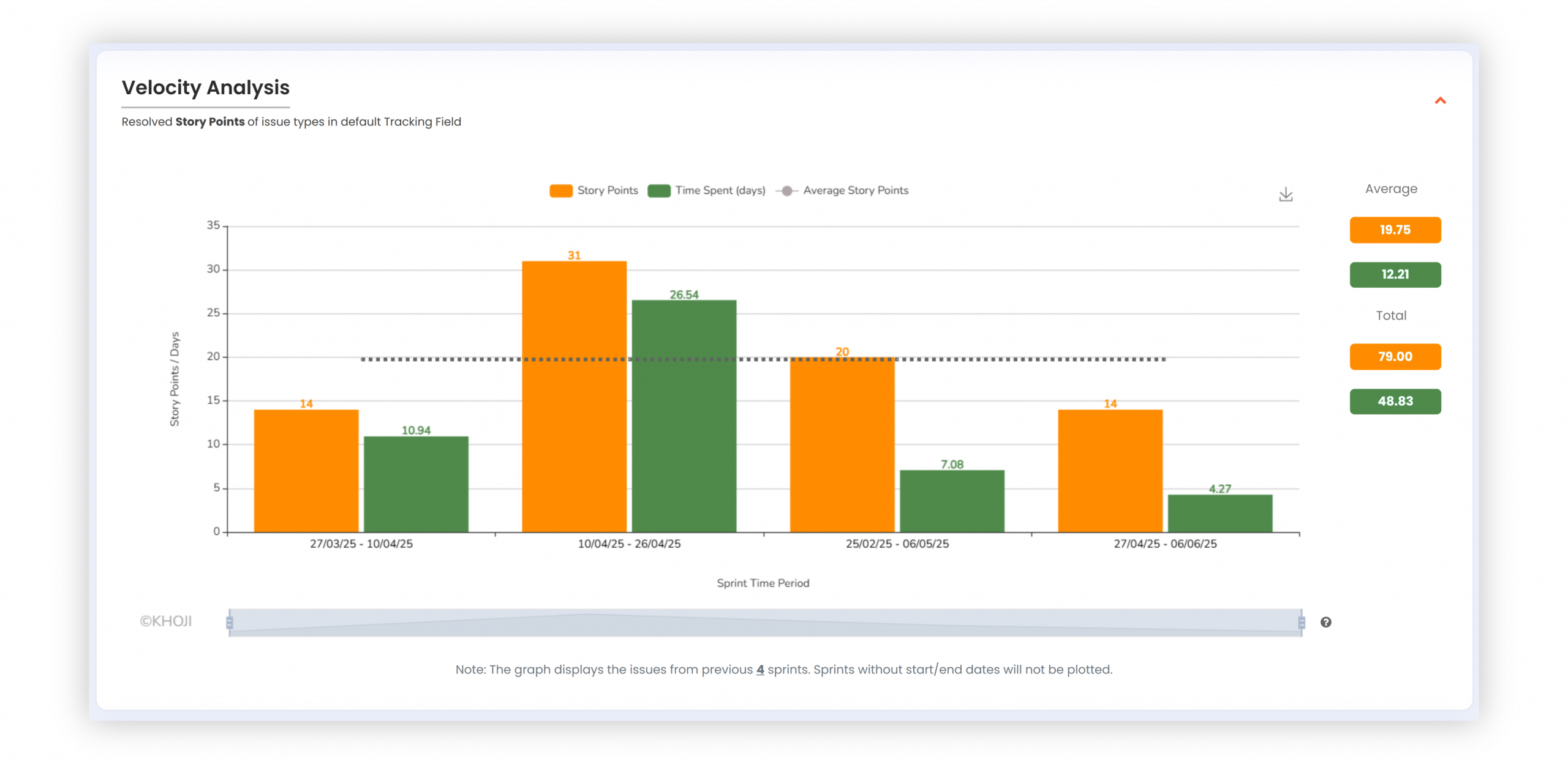Click green bar labeled 7.08
This screenshot has width=1568, height=764.
tap(952, 501)
